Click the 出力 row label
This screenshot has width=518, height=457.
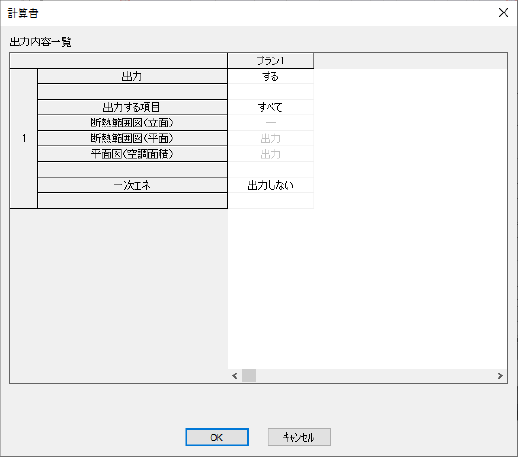(x=132, y=76)
